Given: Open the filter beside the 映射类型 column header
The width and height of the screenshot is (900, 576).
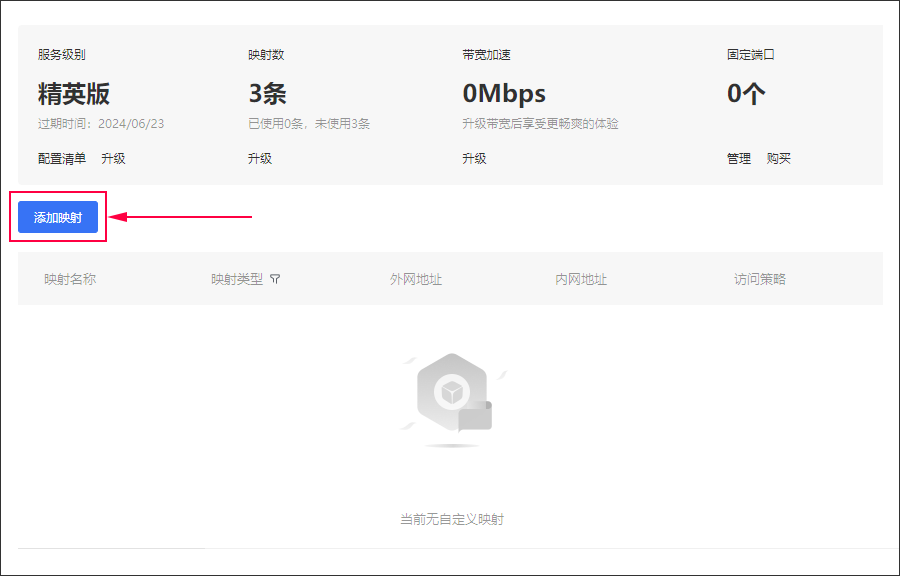Looking at the screenshot, I should pyautogui.click(x=276, y=279).
